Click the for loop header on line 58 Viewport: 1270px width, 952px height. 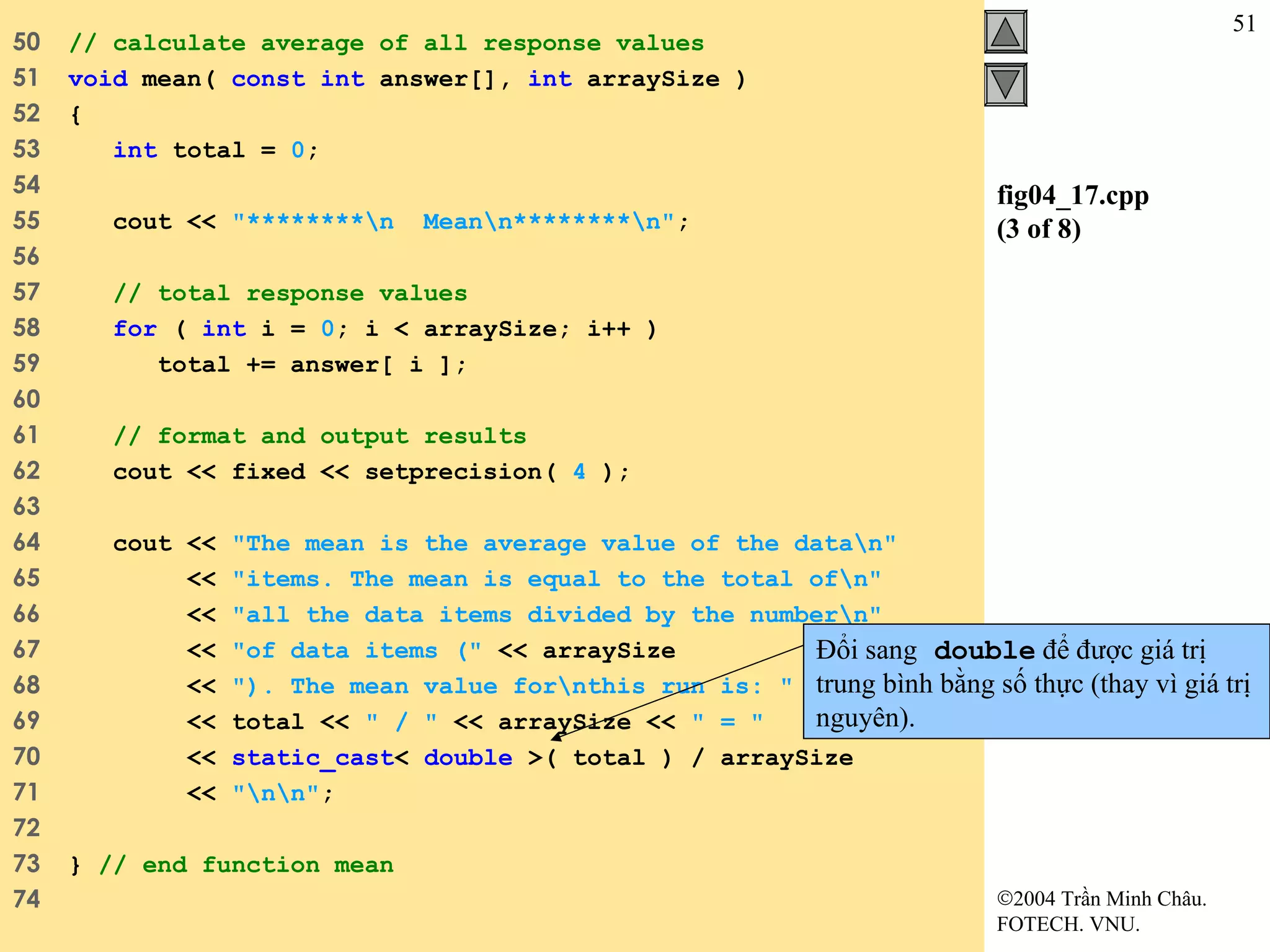pos(384,329)
